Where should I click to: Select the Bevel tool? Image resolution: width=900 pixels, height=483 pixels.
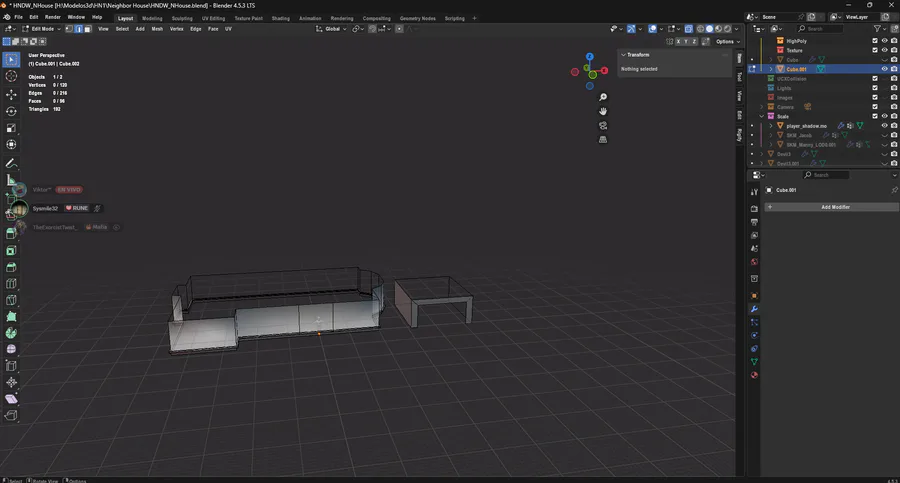[11, 267]
